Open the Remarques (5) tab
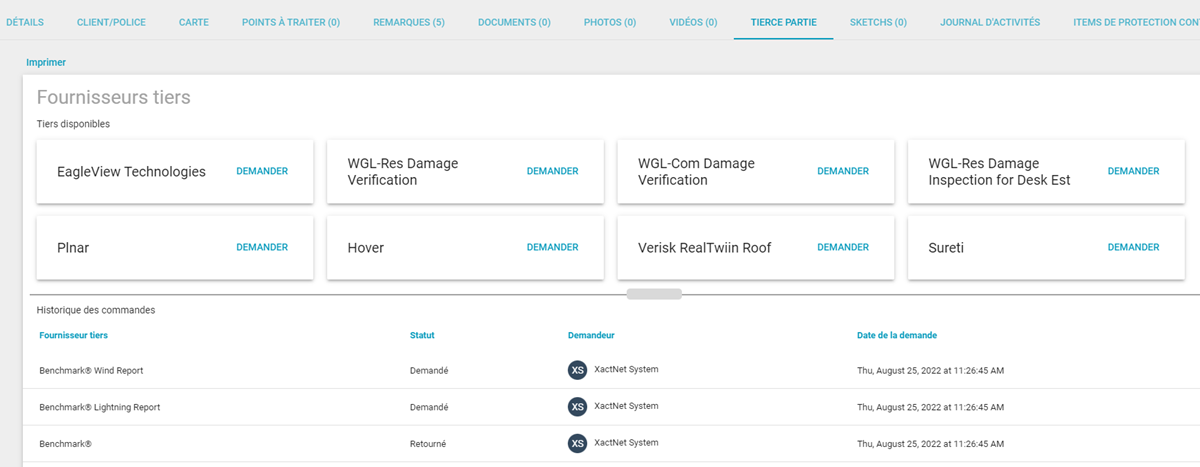This screenshot has height=467, width=1200. point(409,21)
